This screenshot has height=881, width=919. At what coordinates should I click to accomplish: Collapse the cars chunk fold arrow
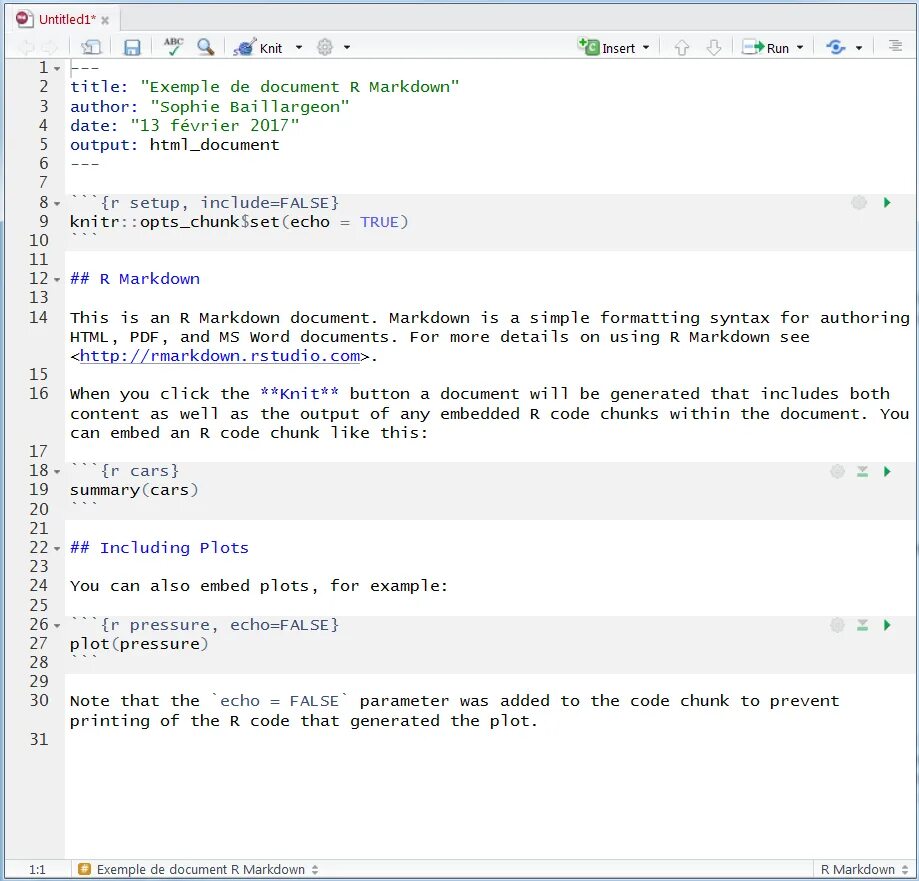click(57, 471)
